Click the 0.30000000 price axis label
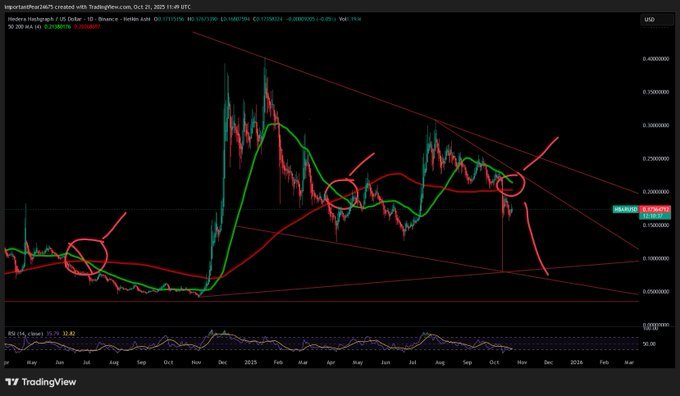The image size is (680, 396). click(655, 125)
